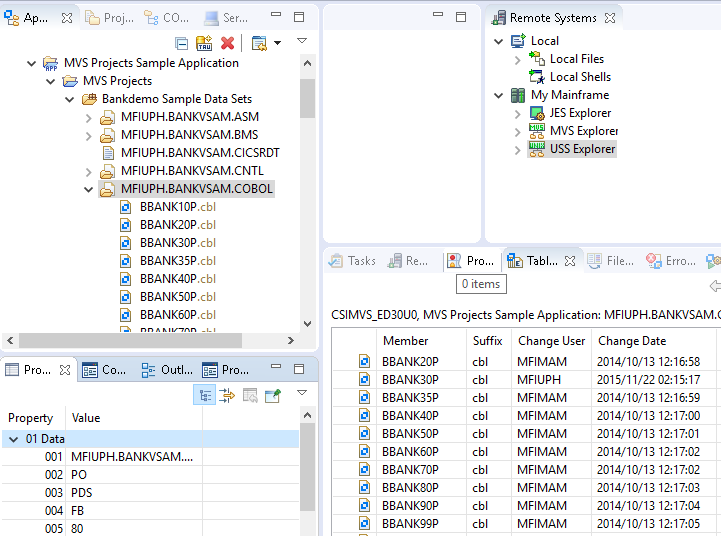Click the link-with-arrows icon in Properties toolbar
Viewport: 721px width, 536px height.
227,396
